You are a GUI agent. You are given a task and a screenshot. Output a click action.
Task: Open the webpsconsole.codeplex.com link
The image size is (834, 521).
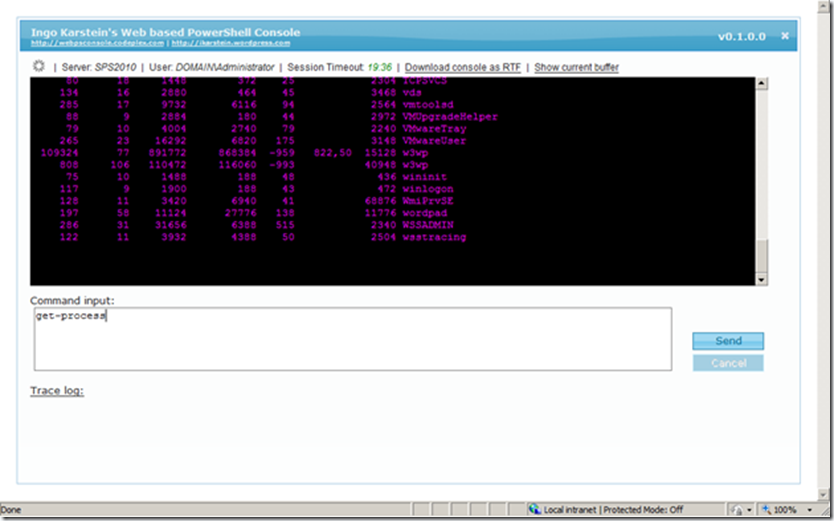pyautogui.click(x=97, y=43)
